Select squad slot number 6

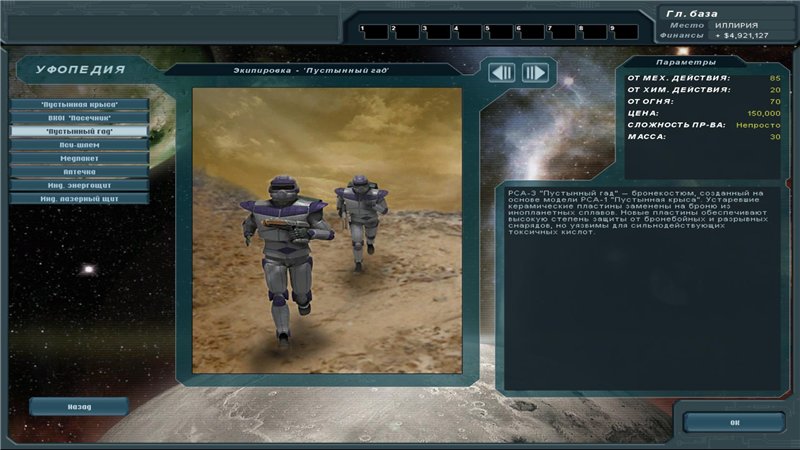pos(531,32)
